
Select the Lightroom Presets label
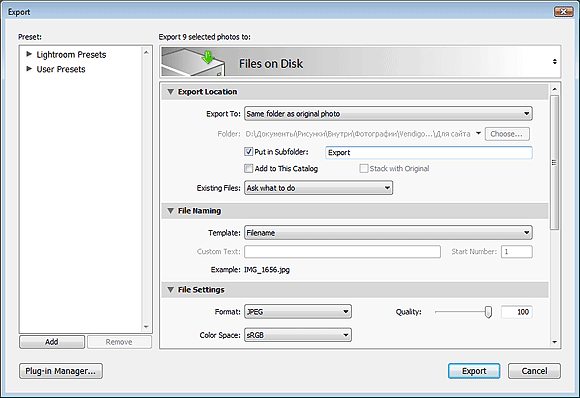[x=71, y=55]
